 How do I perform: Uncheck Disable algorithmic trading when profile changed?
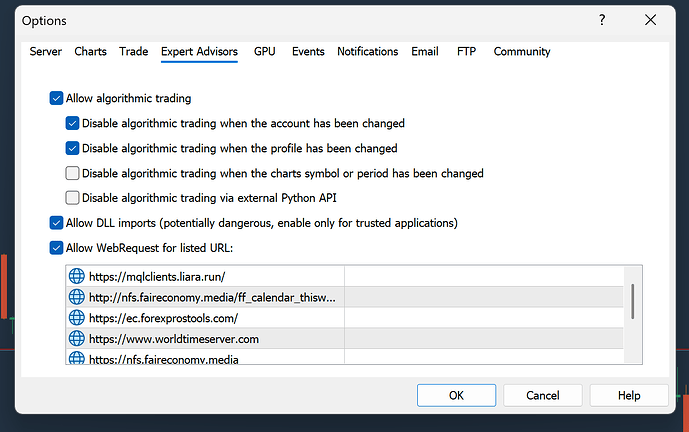point(72,148)
